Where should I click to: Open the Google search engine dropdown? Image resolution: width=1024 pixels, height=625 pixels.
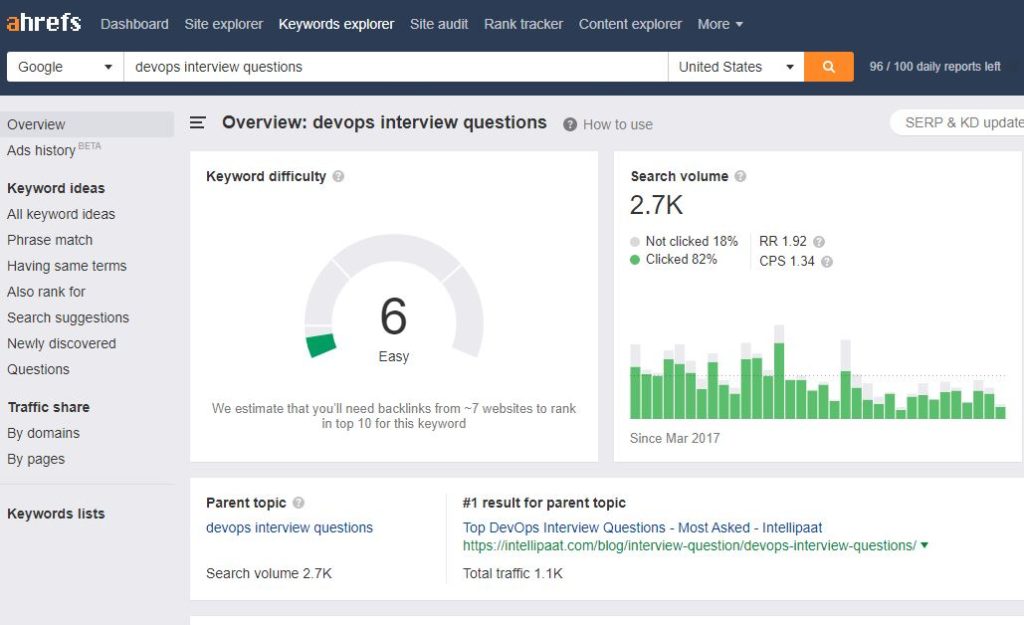coord(65,67)
